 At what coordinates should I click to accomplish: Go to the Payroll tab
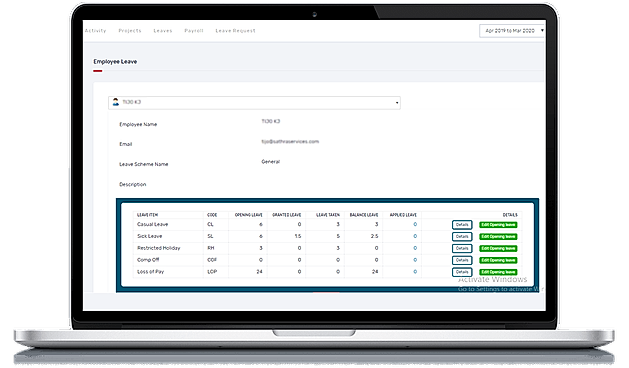click(194, 30)
